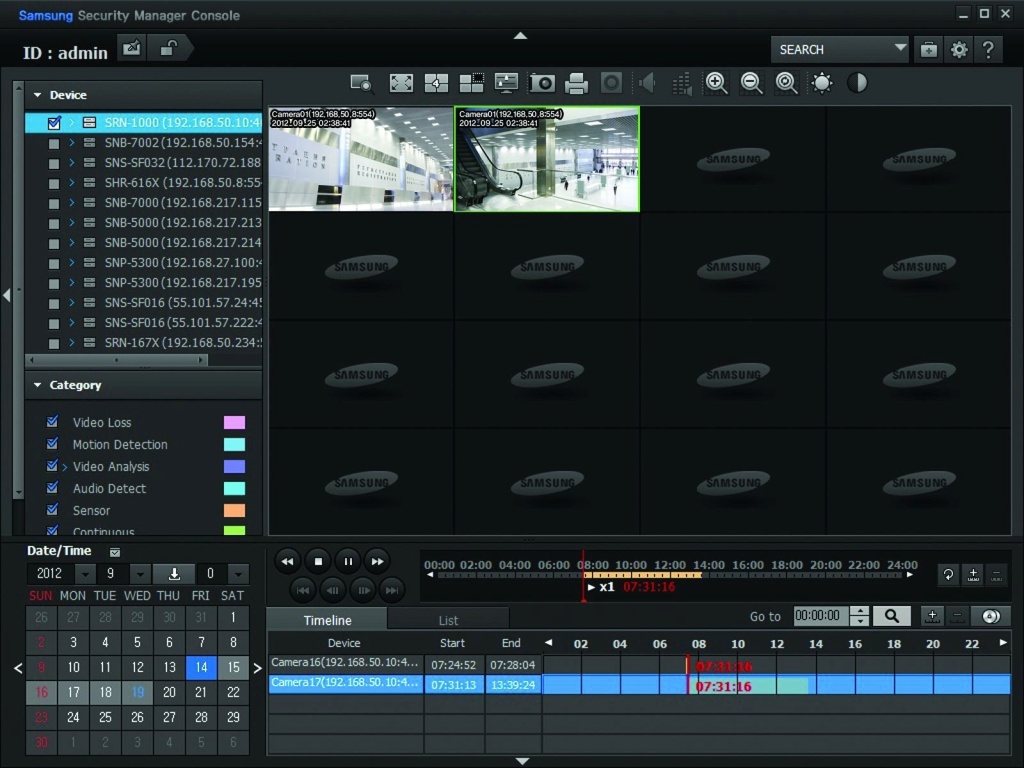Open help with the question mark icon
Viewport: 1024px width, 768px height.
click(x=988, y=50)
